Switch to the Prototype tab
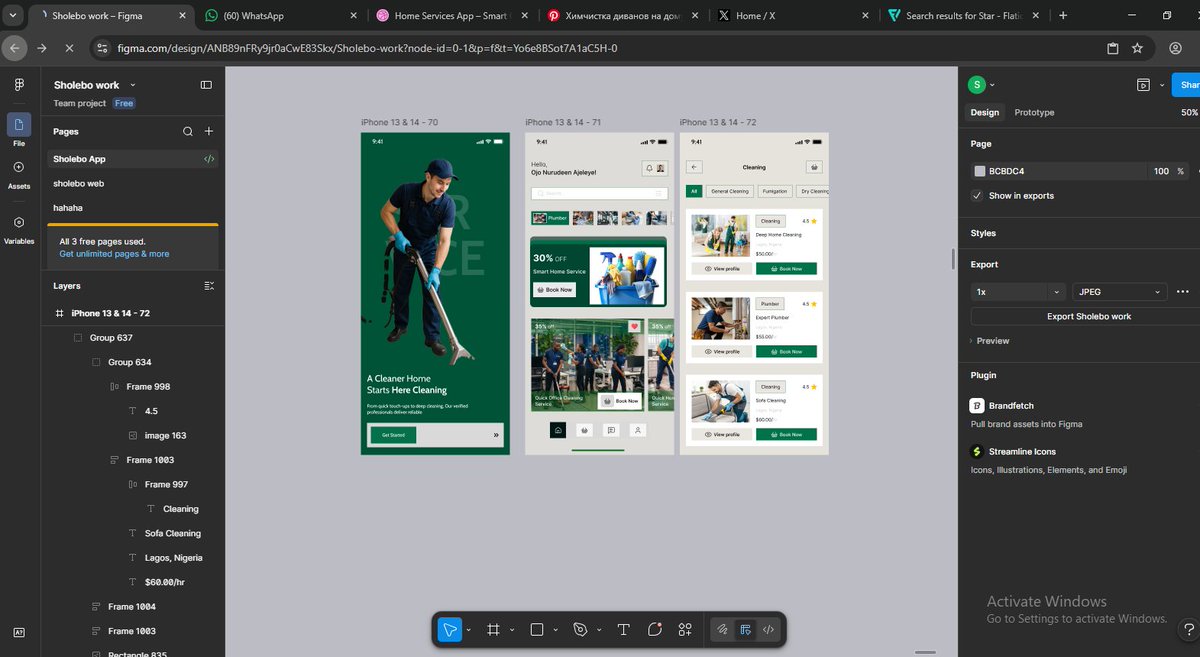 (1033, 112)
